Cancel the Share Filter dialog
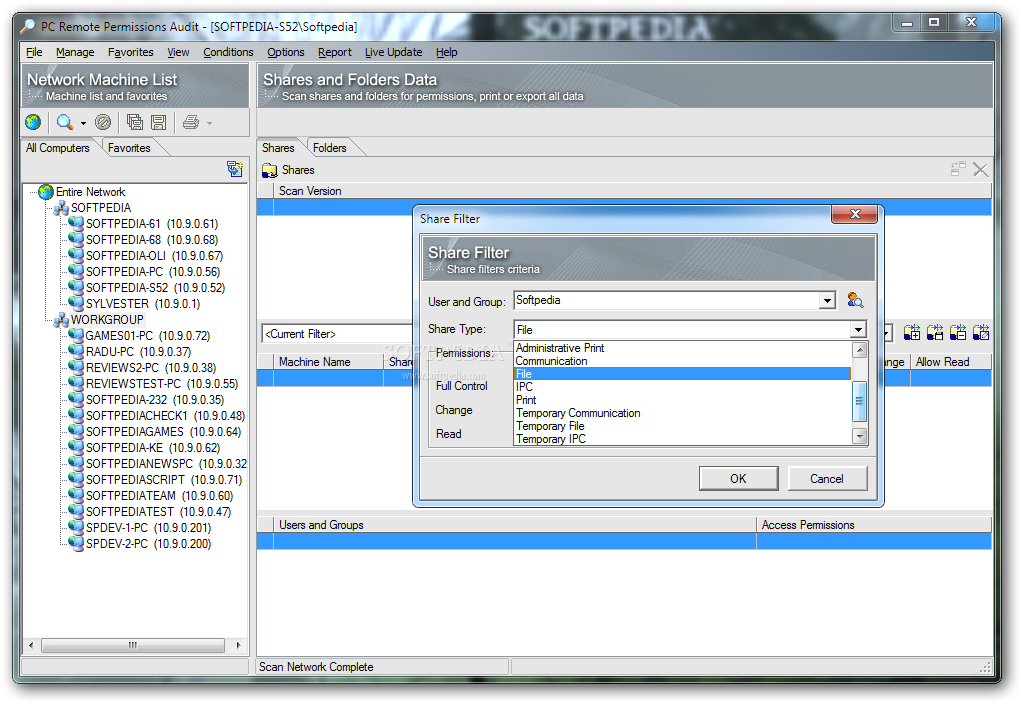 click(827, 478)
